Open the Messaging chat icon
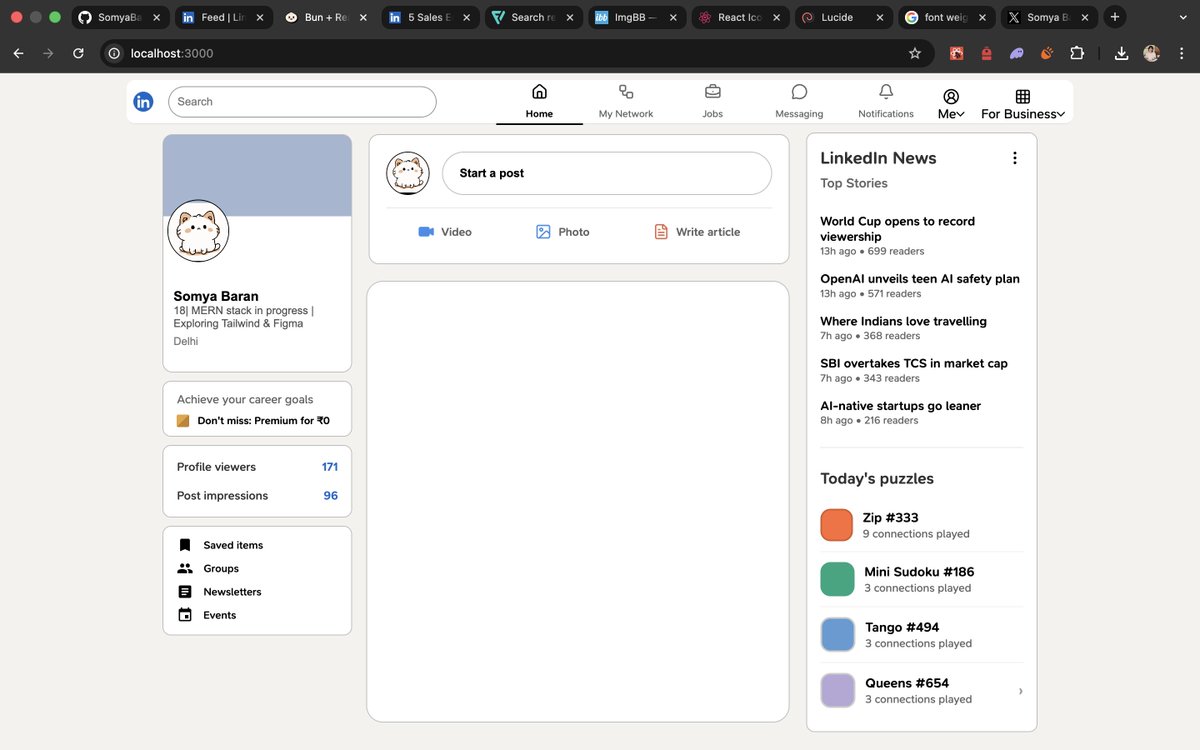The height and width of the screenshot is (750, 1200). (799, 92)
